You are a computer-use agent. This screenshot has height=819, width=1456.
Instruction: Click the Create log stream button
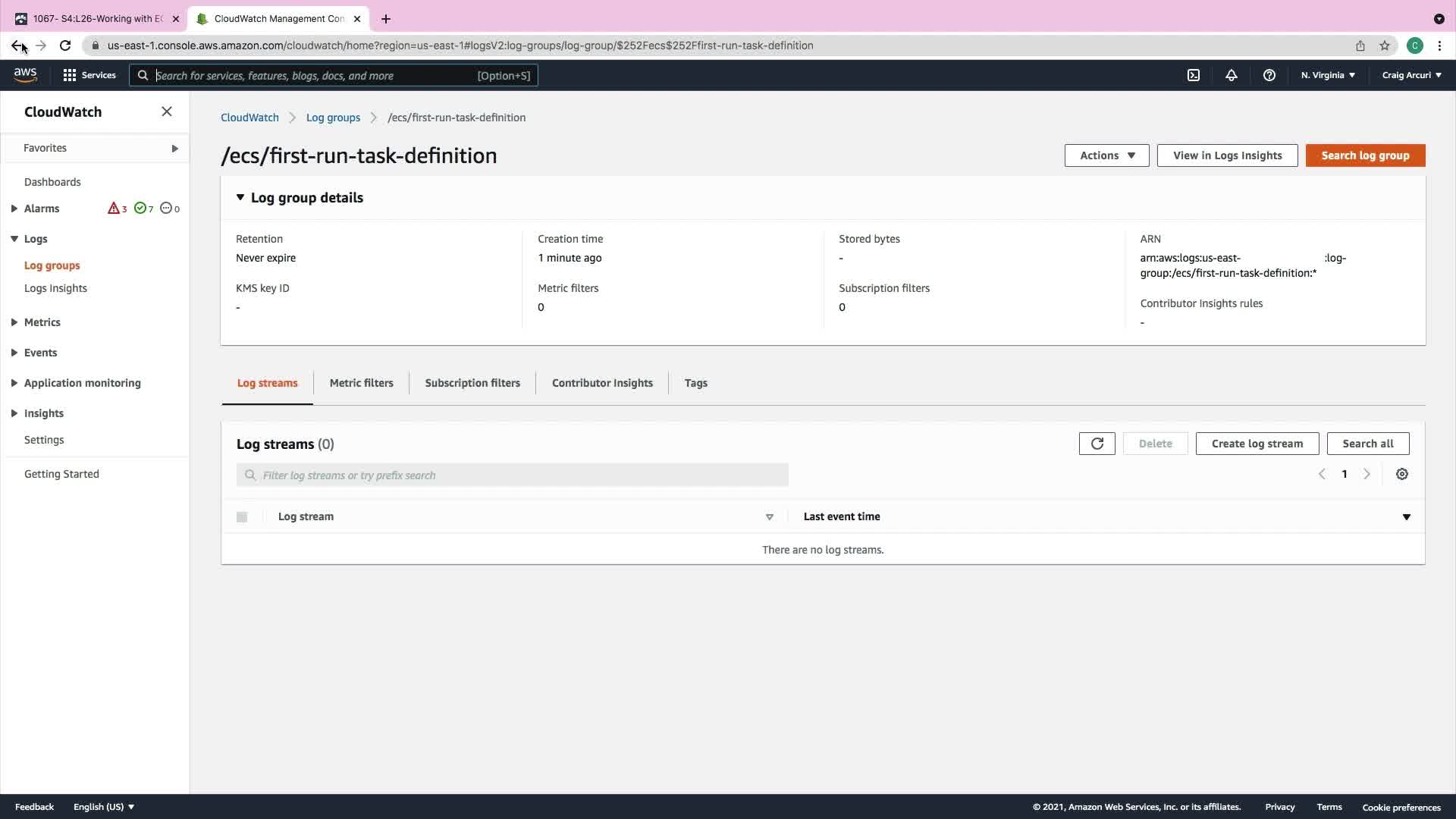pos(1257,444)
